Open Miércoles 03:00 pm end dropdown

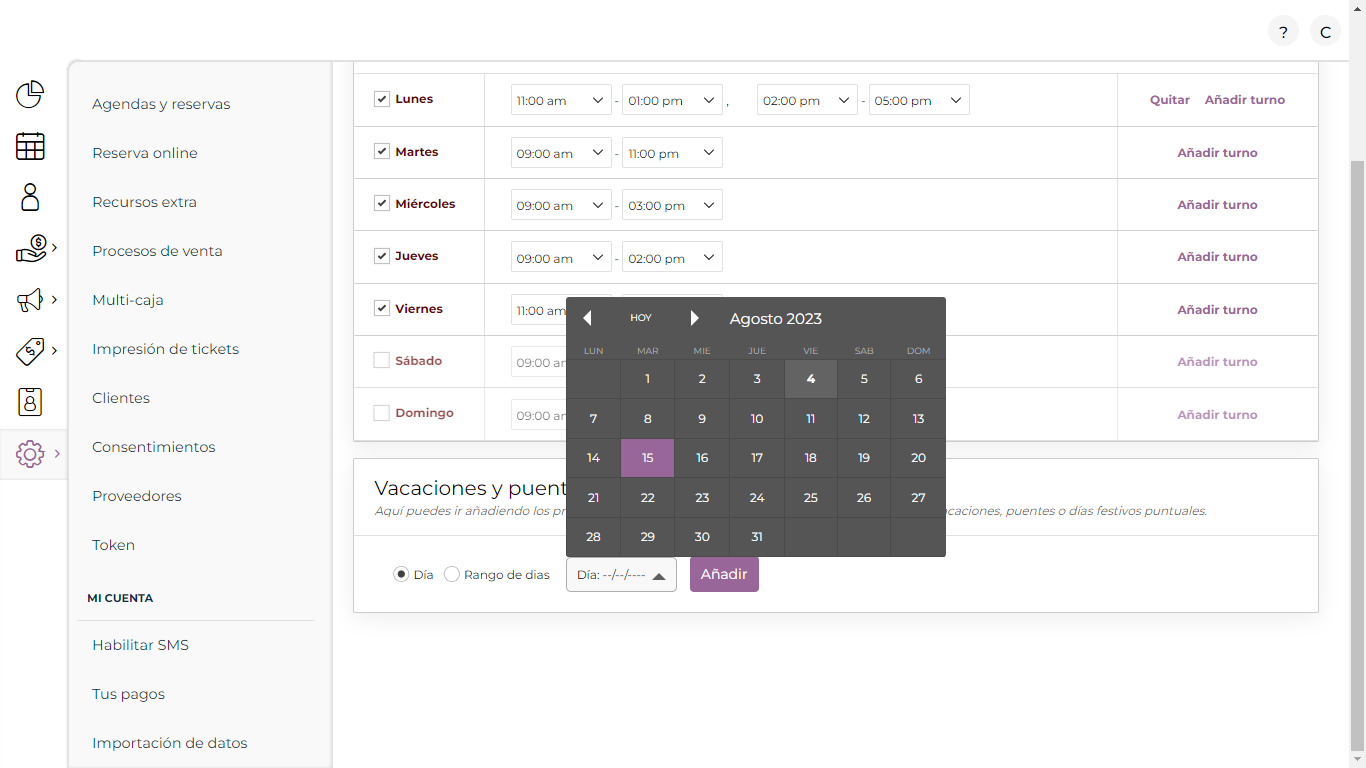672,205
